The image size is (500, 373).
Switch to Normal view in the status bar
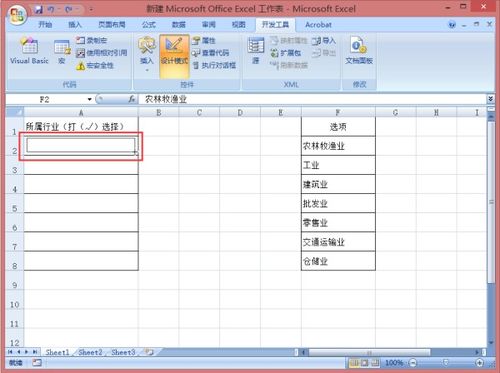coord(354,362)
